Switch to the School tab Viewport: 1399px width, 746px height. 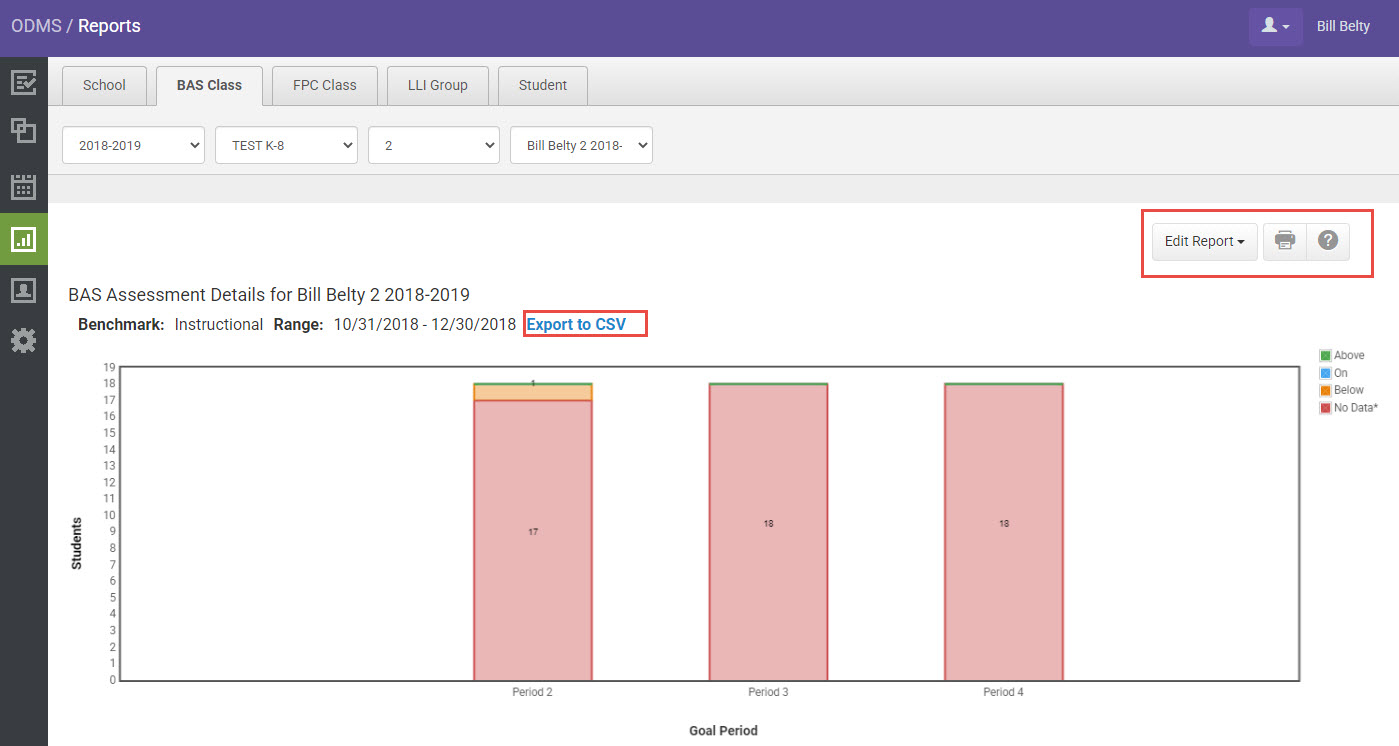click(x=104, y=86)
